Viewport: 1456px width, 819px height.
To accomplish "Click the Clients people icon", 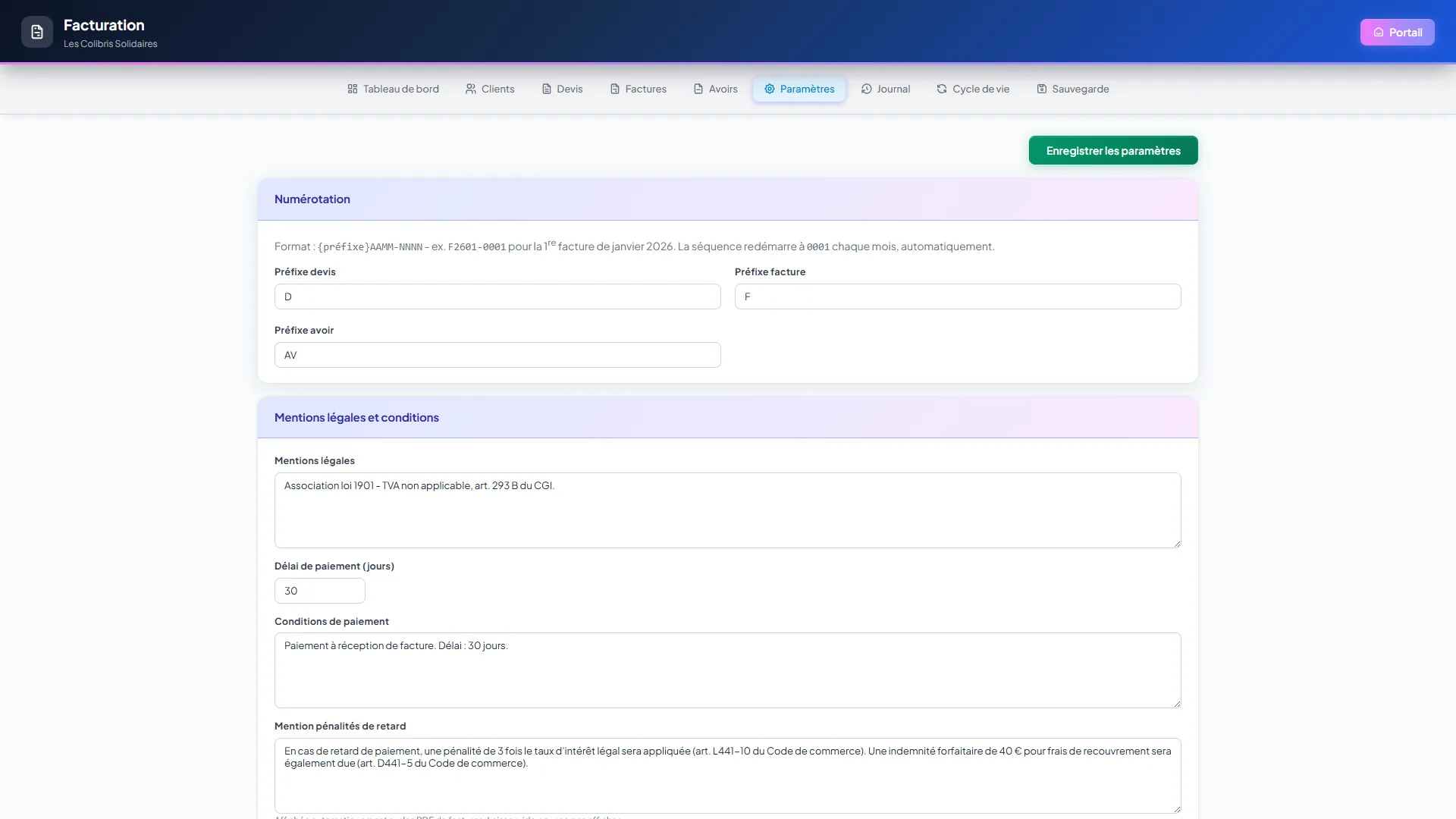I will pyautogui.click(x=471, y=89).
